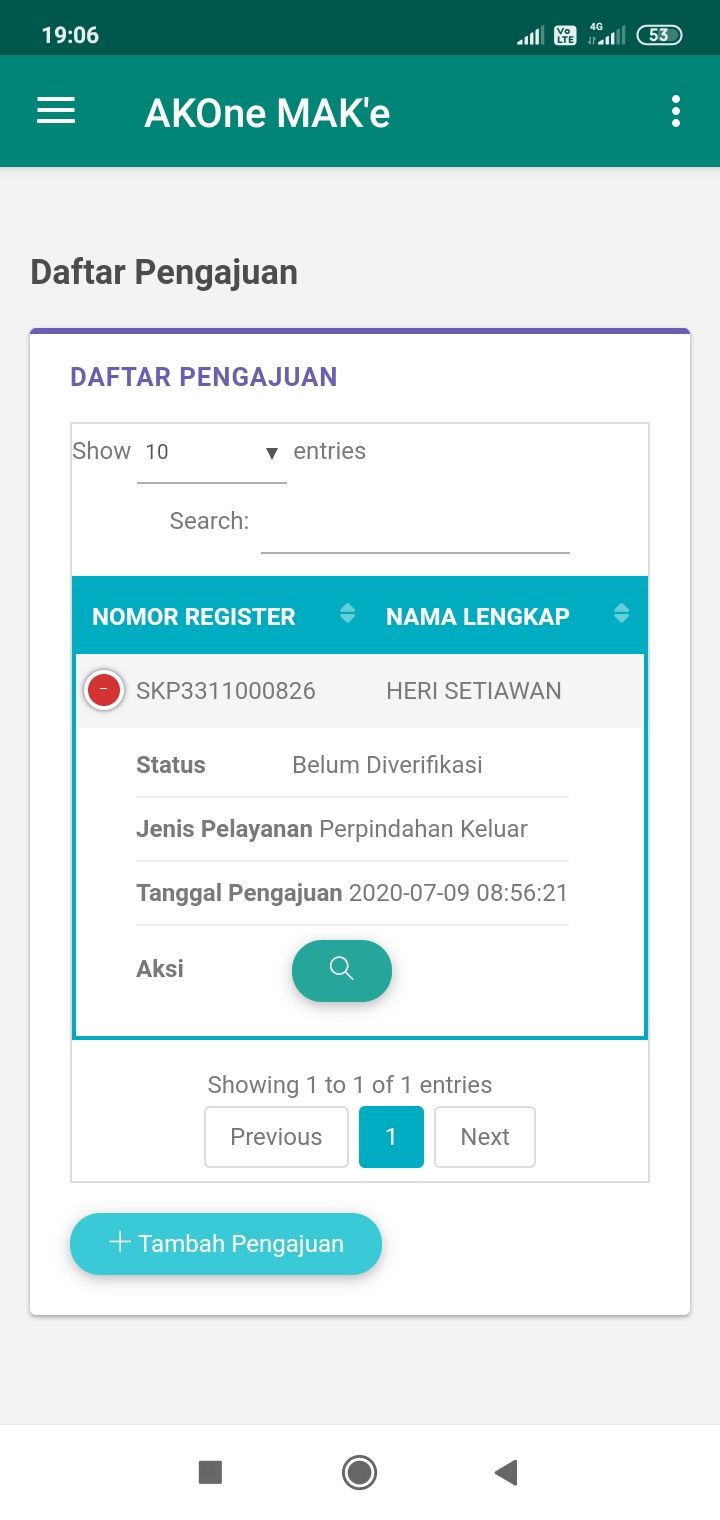Open the hamburger navigation menu

(x=56, y=111)
